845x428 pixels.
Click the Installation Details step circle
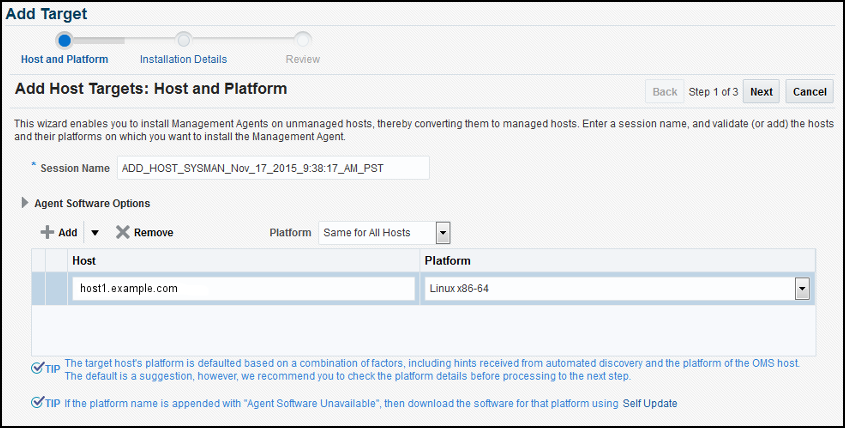183,40
